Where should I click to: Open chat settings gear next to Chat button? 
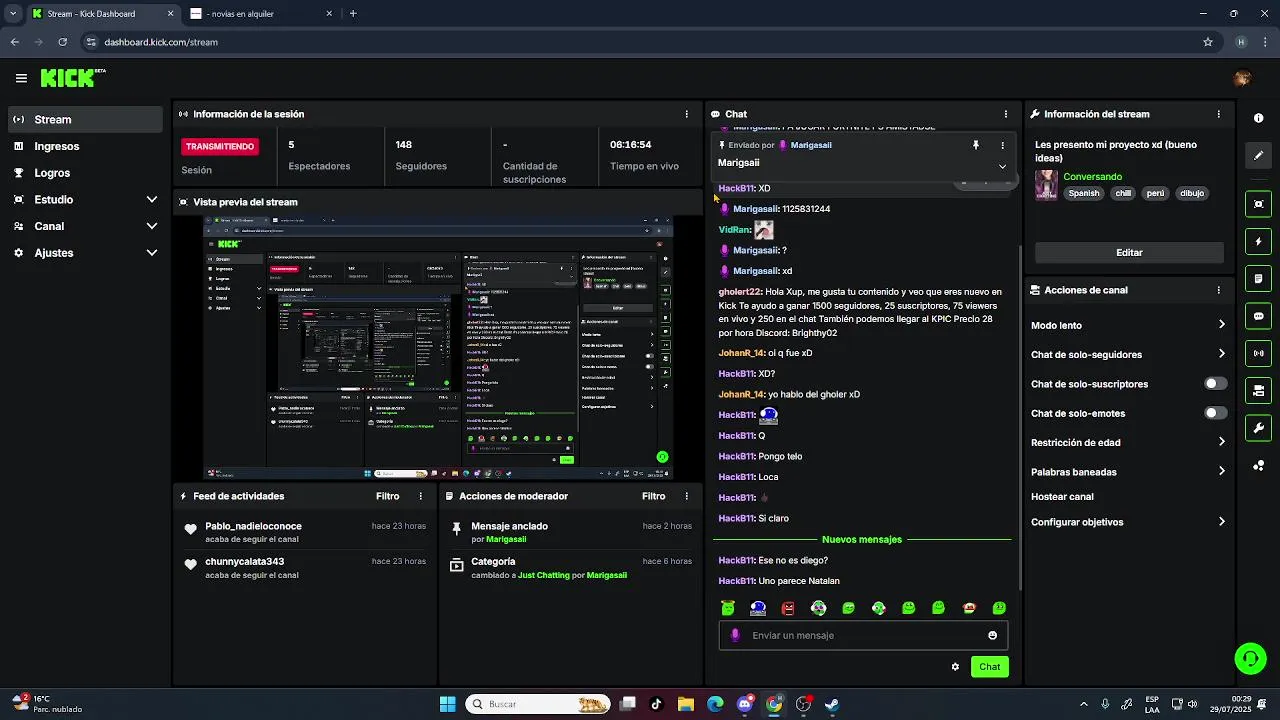(955, 667)
